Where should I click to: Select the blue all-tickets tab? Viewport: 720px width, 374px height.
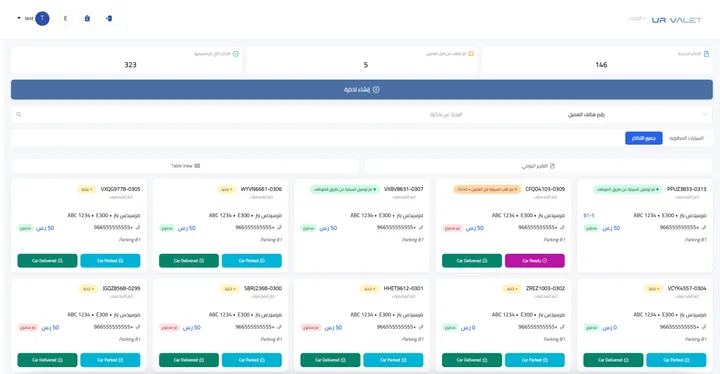[644, 138]
